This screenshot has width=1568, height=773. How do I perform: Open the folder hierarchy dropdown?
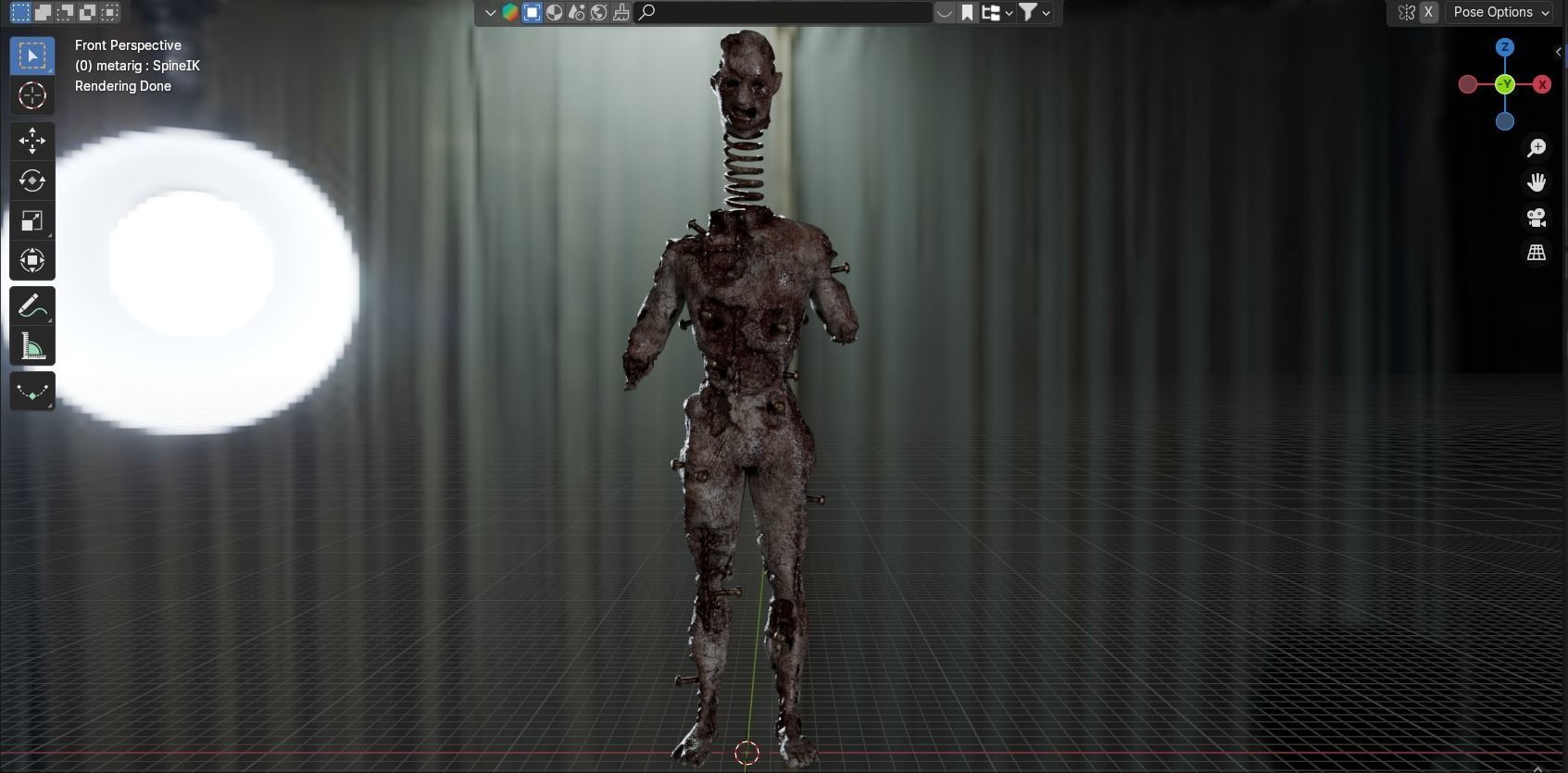(997, 12)
